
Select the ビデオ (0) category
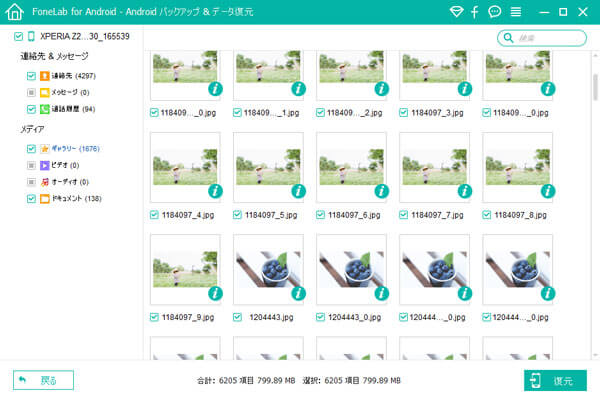coord(65,165)
